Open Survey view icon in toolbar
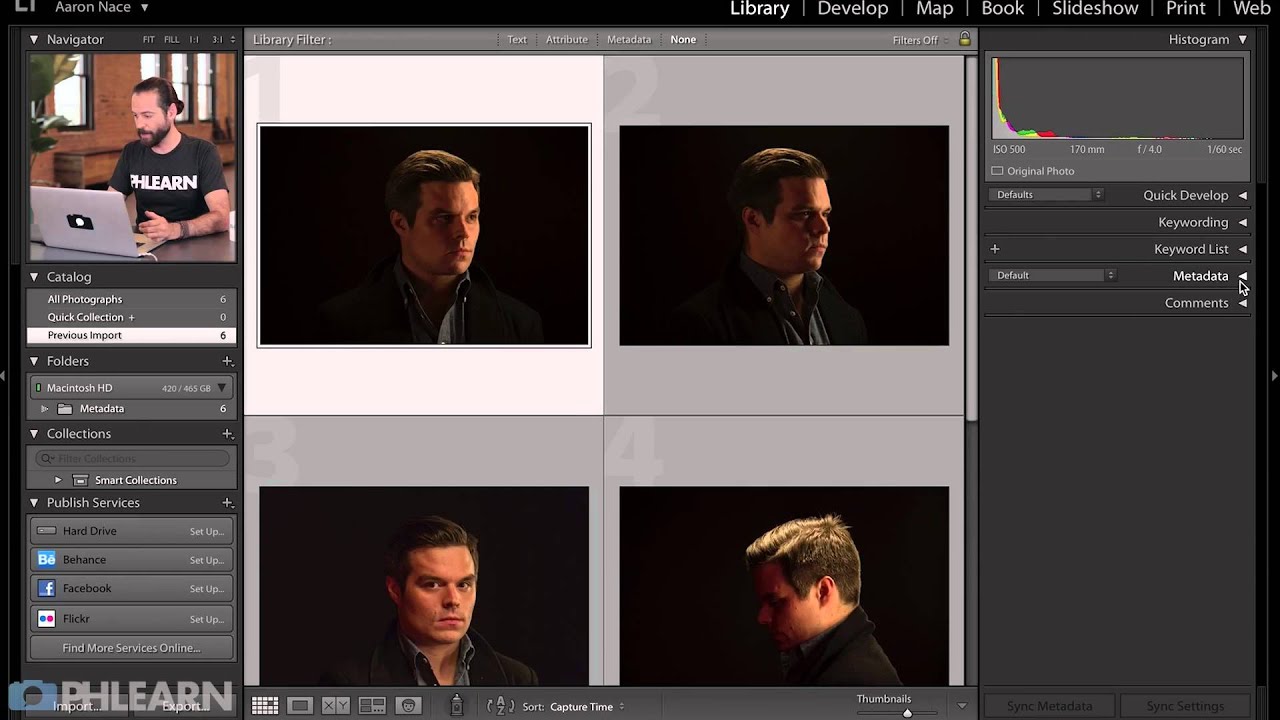The width and height of the screenshot is (1280, 720). pos(372,706)
